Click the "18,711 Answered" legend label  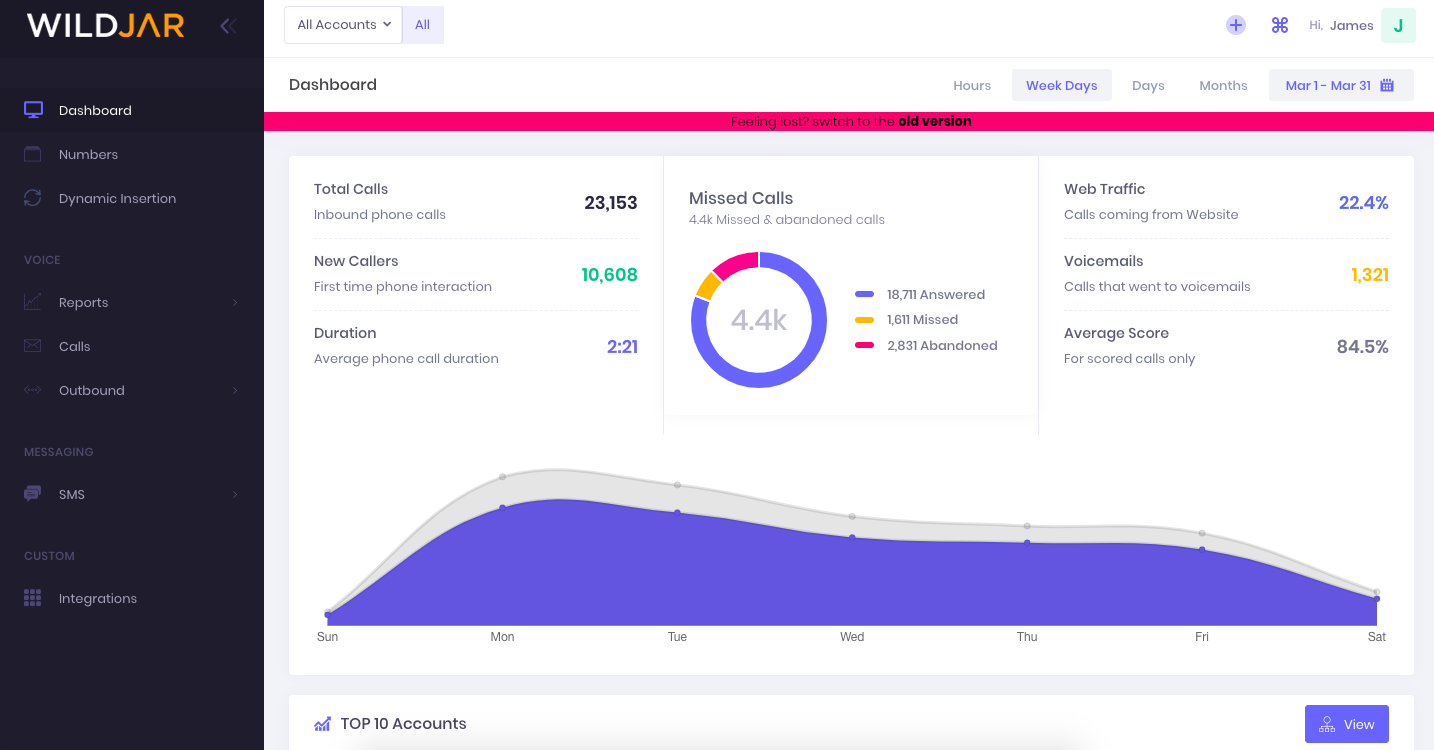point(936,294)
